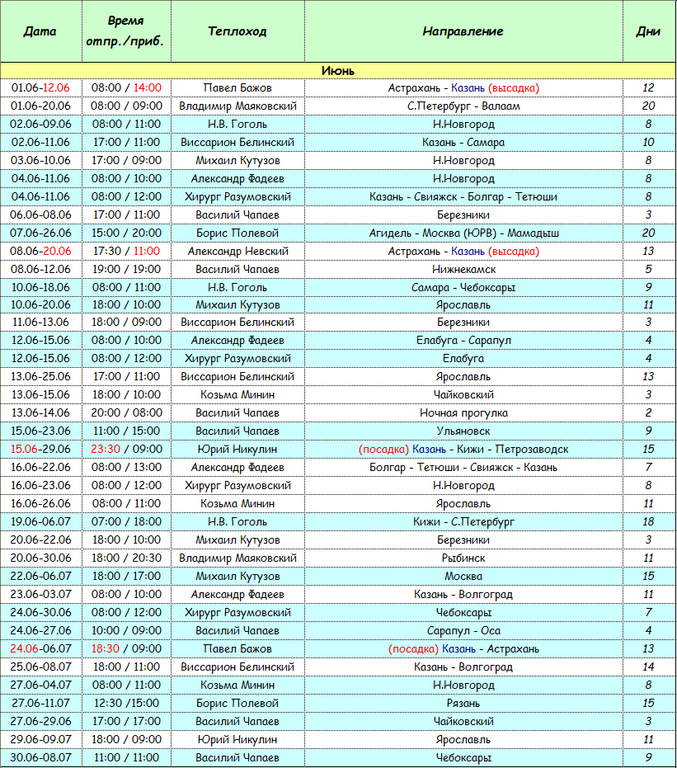Select the Агидель - Москва (ЮРВ) - Мамадыш cell
This screenshot has height=768, width=677.
[463, 233]
